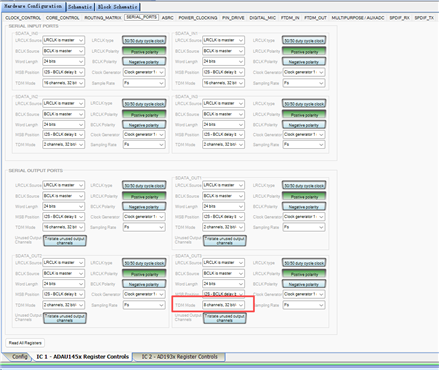Toggle SDATA_IN0 LRCLK Polarity button
This screenshot has width=439, height=370.
(x=144, y=51)
